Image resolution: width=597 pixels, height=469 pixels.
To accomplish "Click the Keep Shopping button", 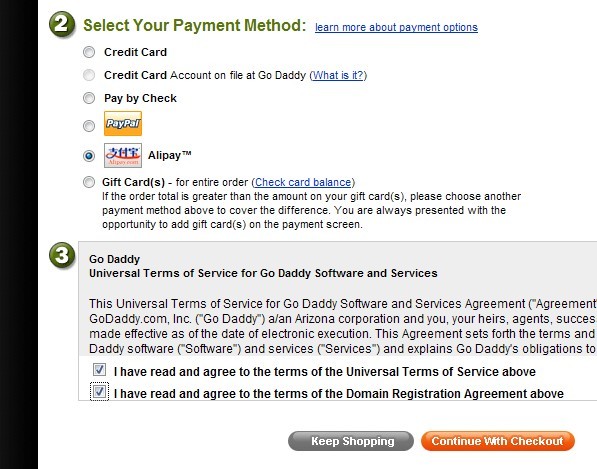I will 351,441.
